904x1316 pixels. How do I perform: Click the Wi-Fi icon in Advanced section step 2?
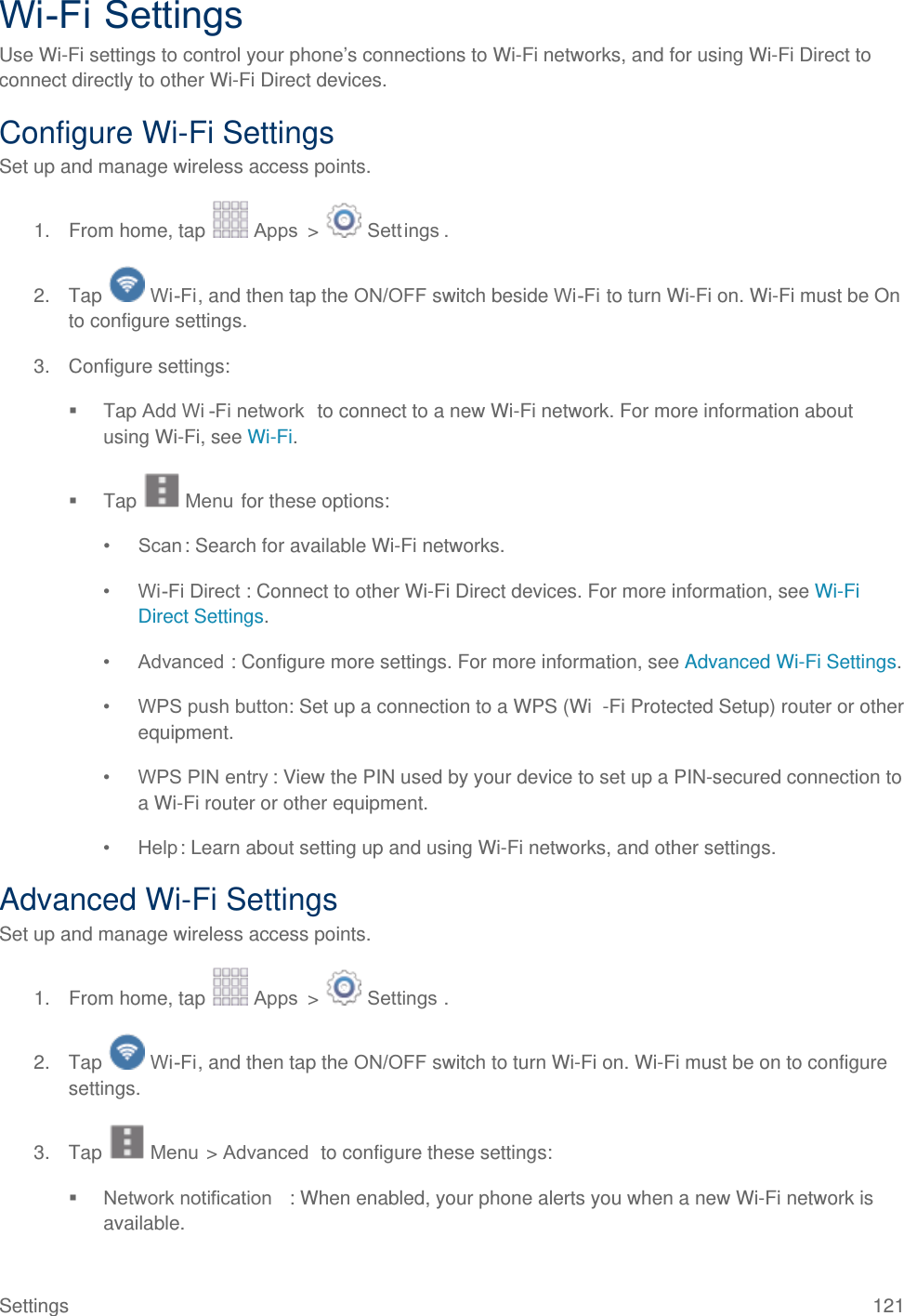tap(127, 1052)
